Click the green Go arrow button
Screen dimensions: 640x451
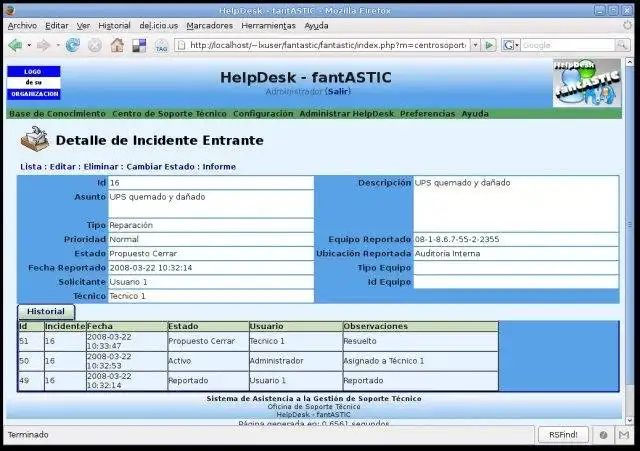point(489,45)
